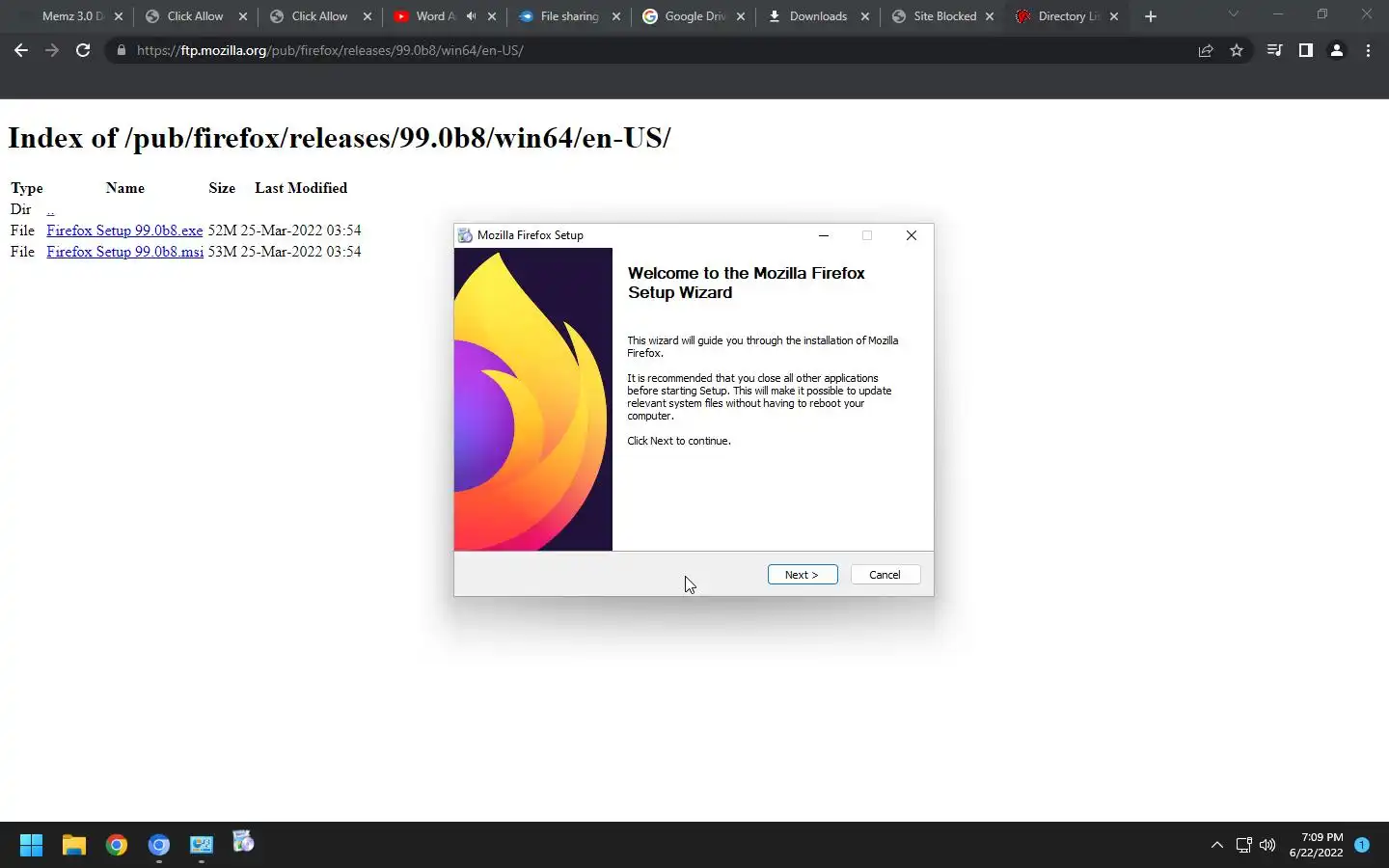
Task: Switch to Google Drive tab
Action: [x=694, y=16]
